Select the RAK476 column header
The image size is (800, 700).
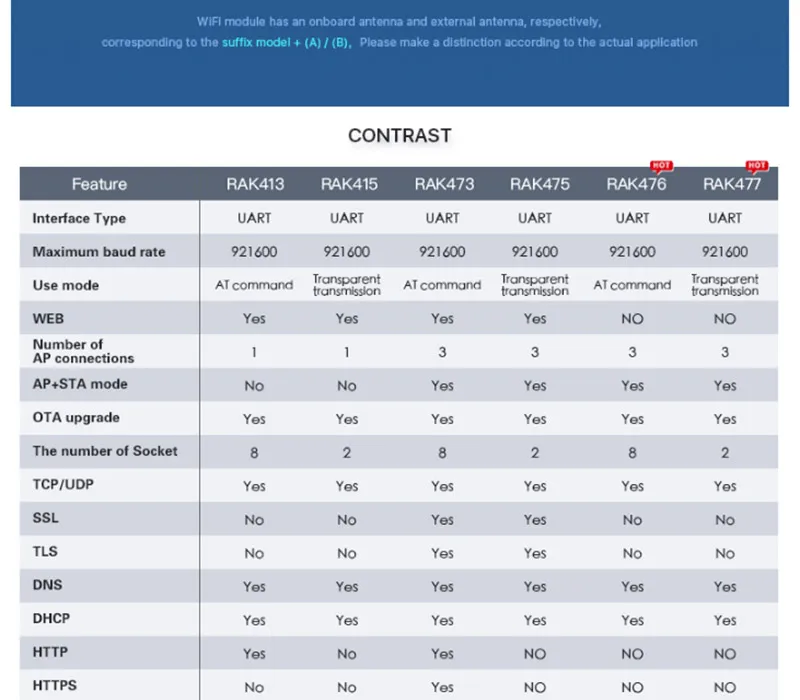[x=636, y=184]
